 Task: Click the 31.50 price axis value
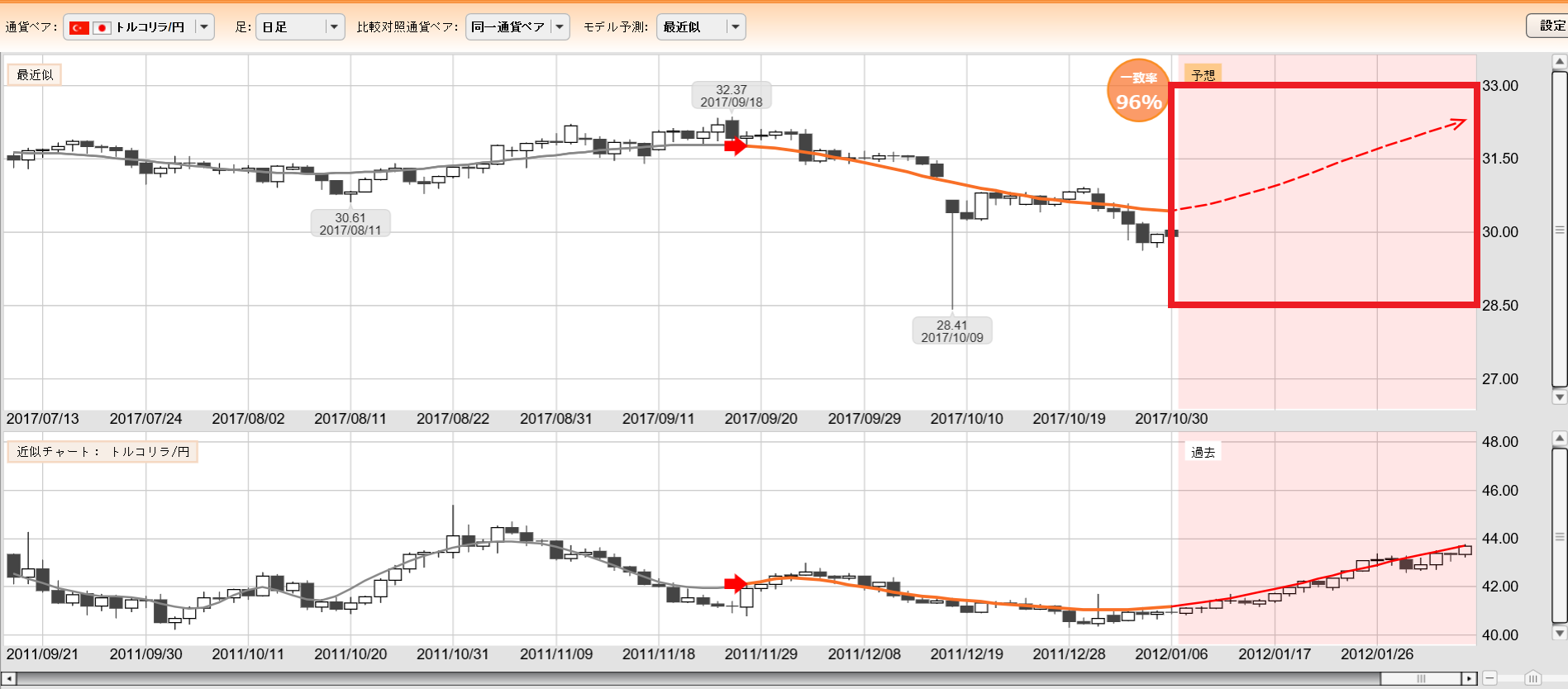click(1500, 159)
